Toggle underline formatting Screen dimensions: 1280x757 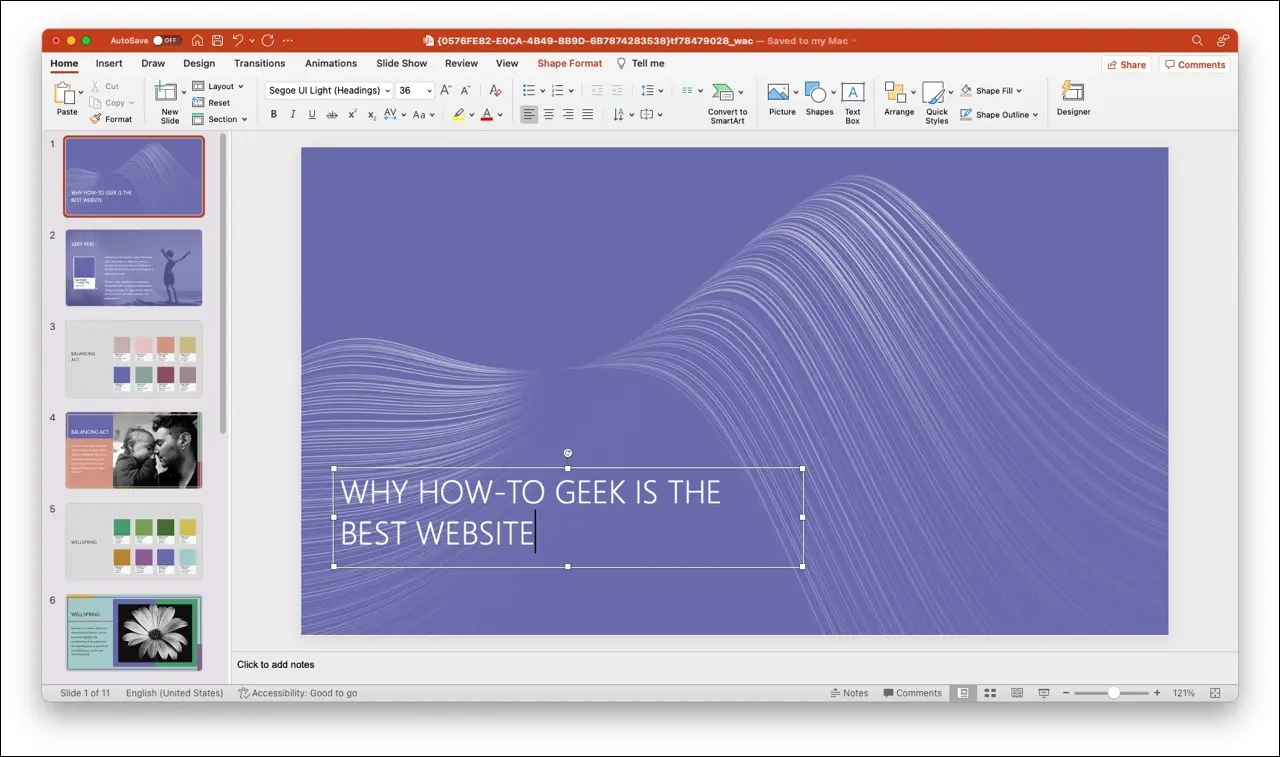312,115
